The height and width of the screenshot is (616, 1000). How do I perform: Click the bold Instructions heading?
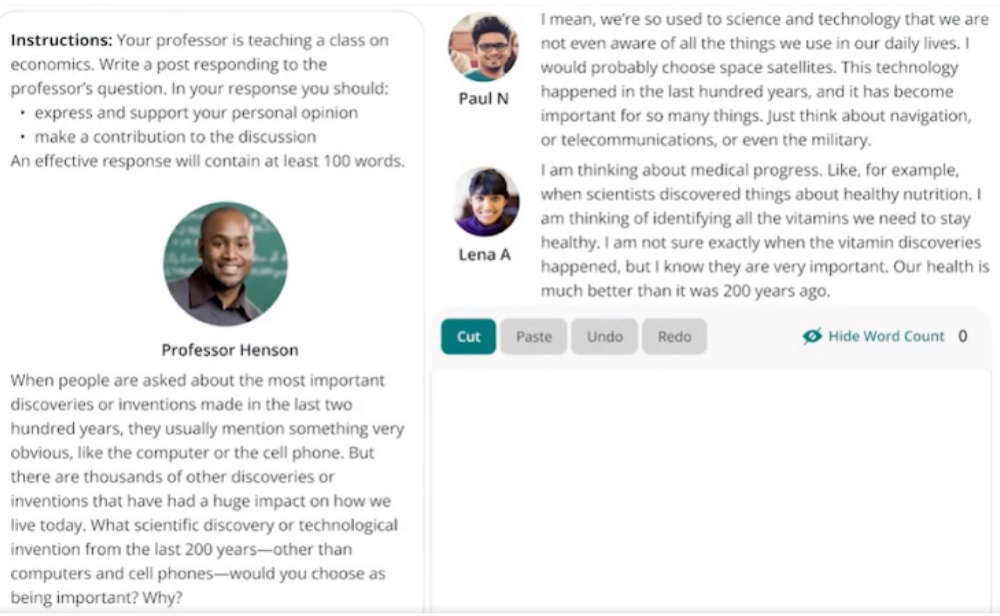(x=61, y=40)
